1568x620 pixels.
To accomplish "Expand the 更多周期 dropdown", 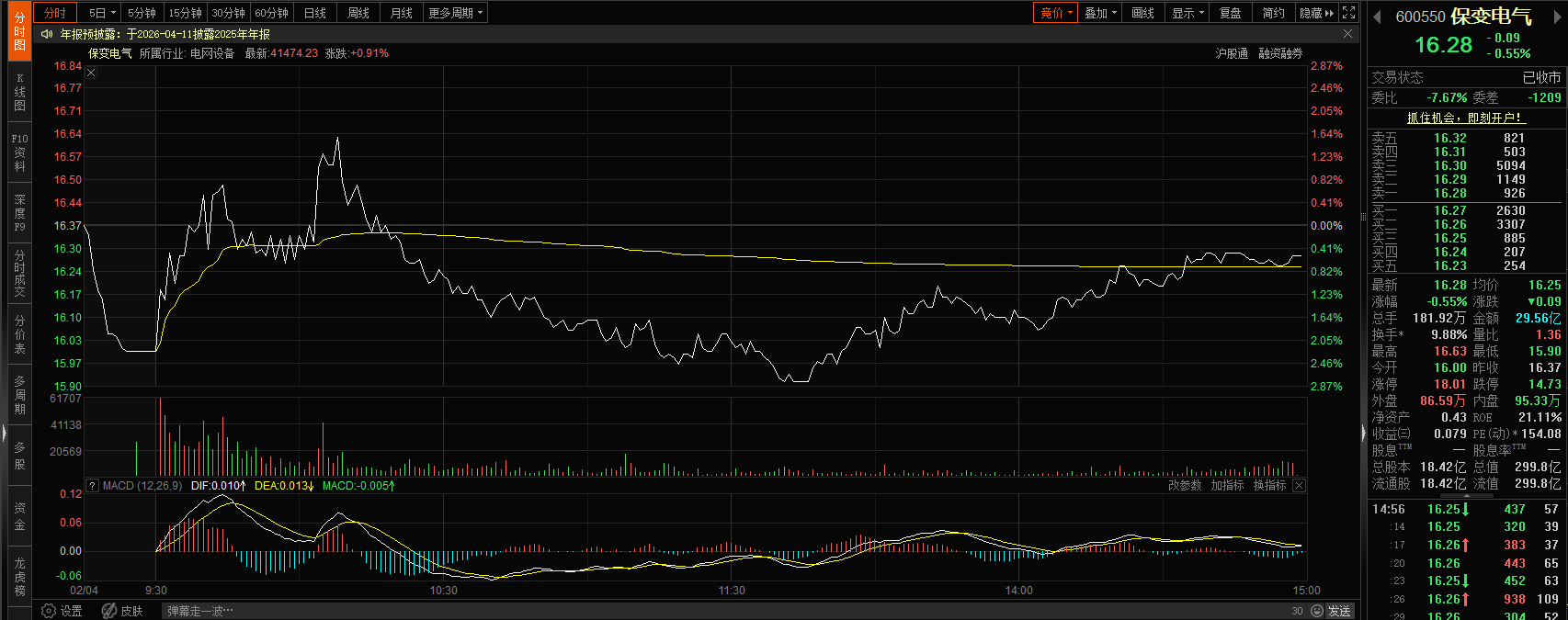I will [455, 13].
